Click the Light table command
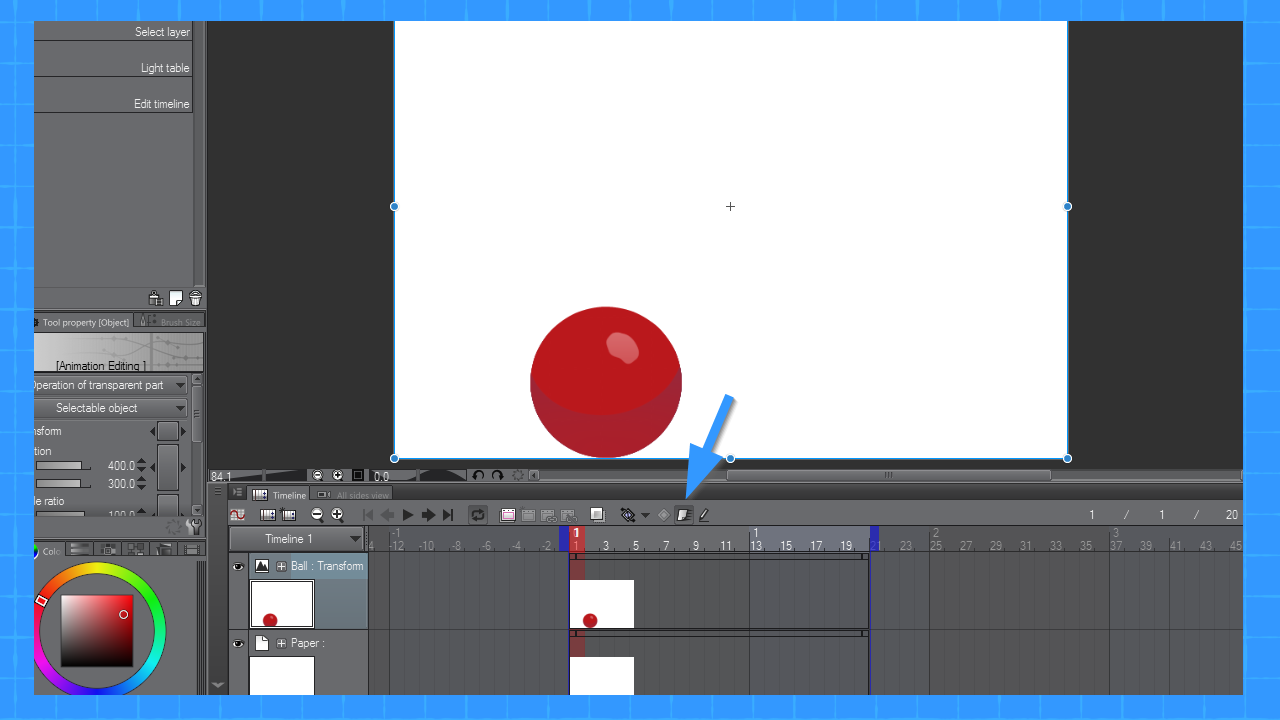The height and width of the screenshot is (720, 1280). pyautogui.click(x=165, y=68)
